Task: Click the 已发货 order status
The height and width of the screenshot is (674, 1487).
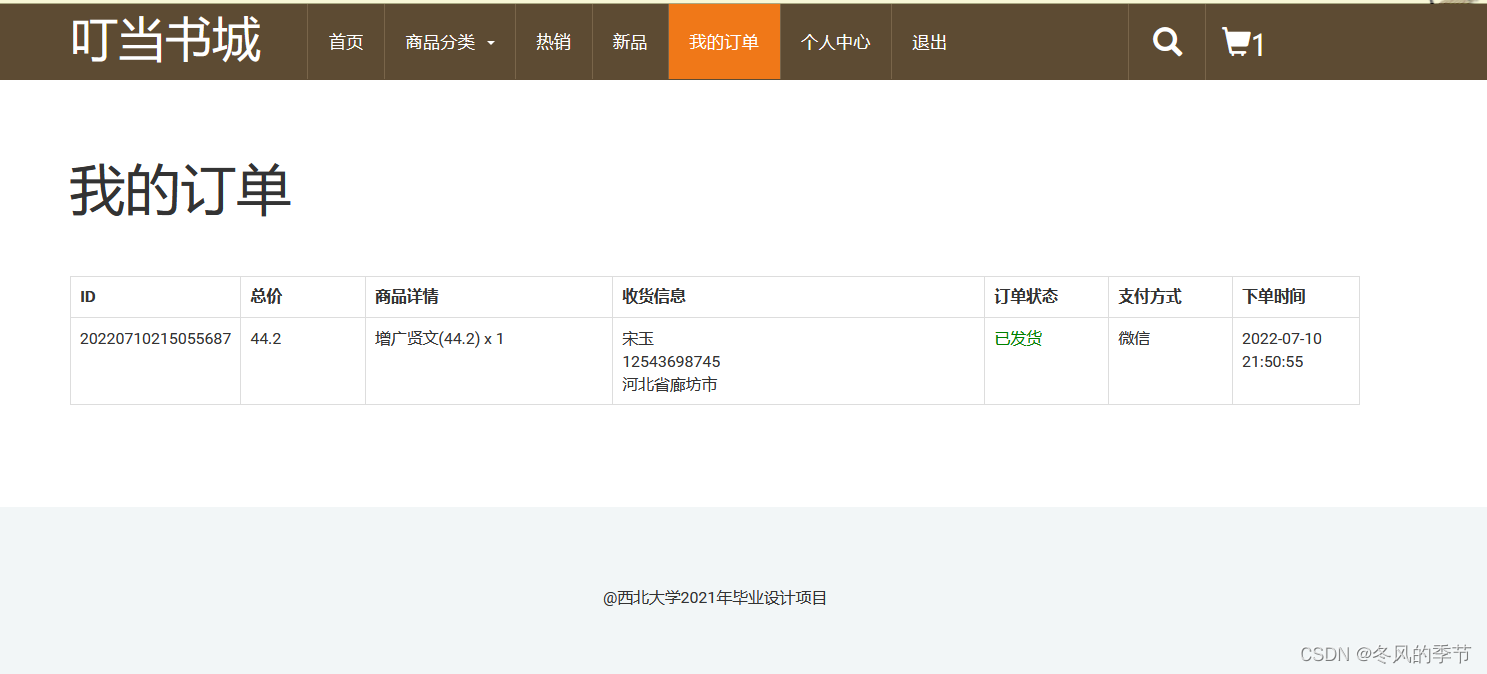Action: click(x=1018, y=339)
